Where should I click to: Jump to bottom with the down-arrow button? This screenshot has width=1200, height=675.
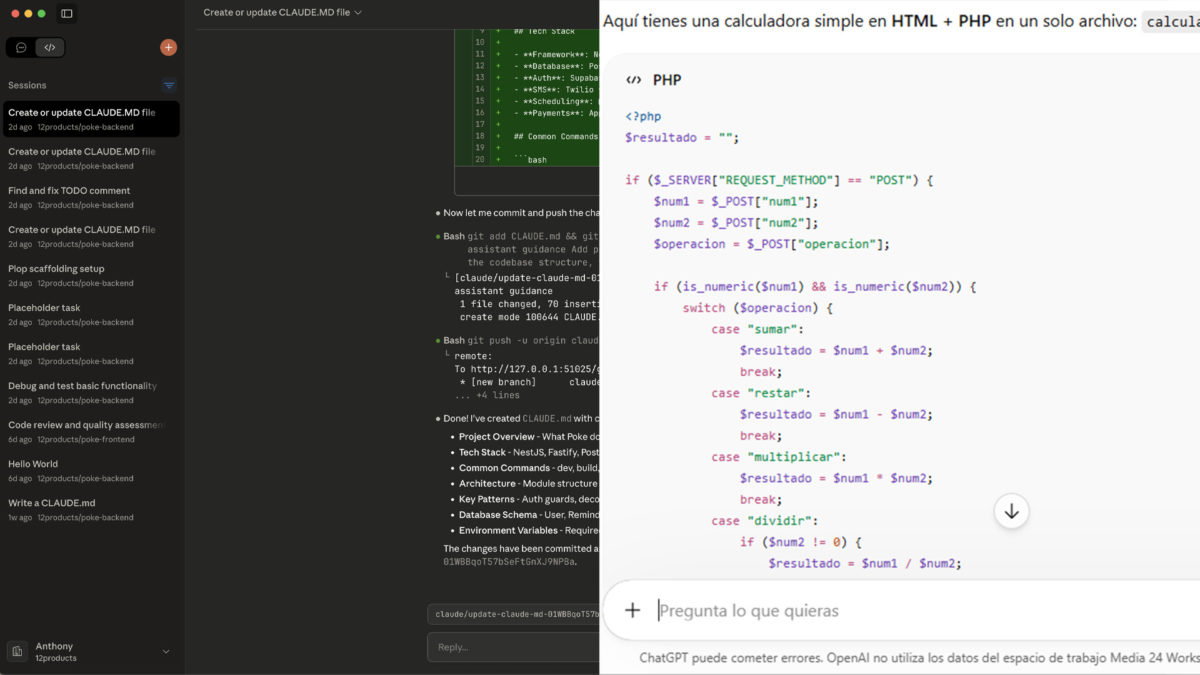pos(1011,511)
